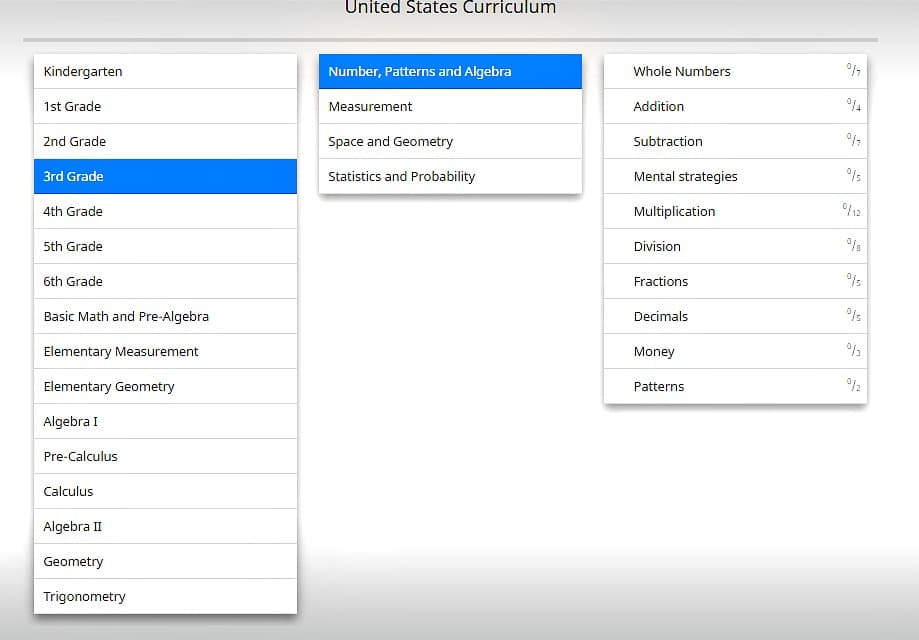This screenshot has height=640, width=919.
Task: Open the Whole Numbers topic
Action: coord(735,72)
